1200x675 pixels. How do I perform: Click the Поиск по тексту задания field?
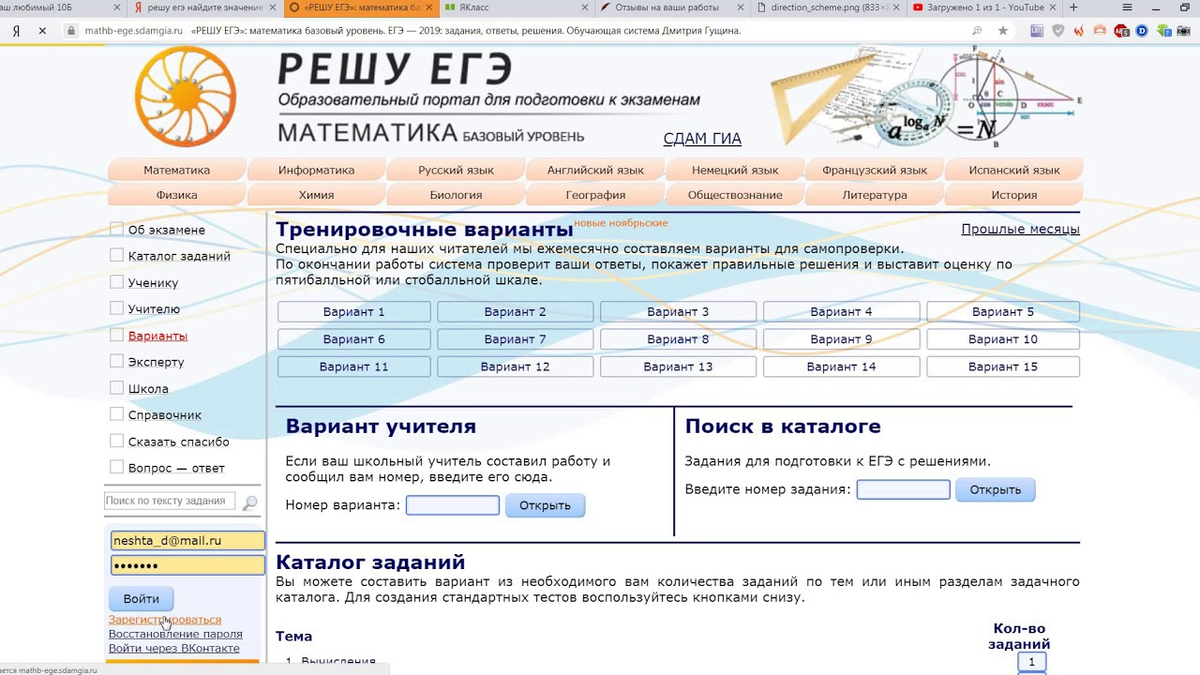170,501
